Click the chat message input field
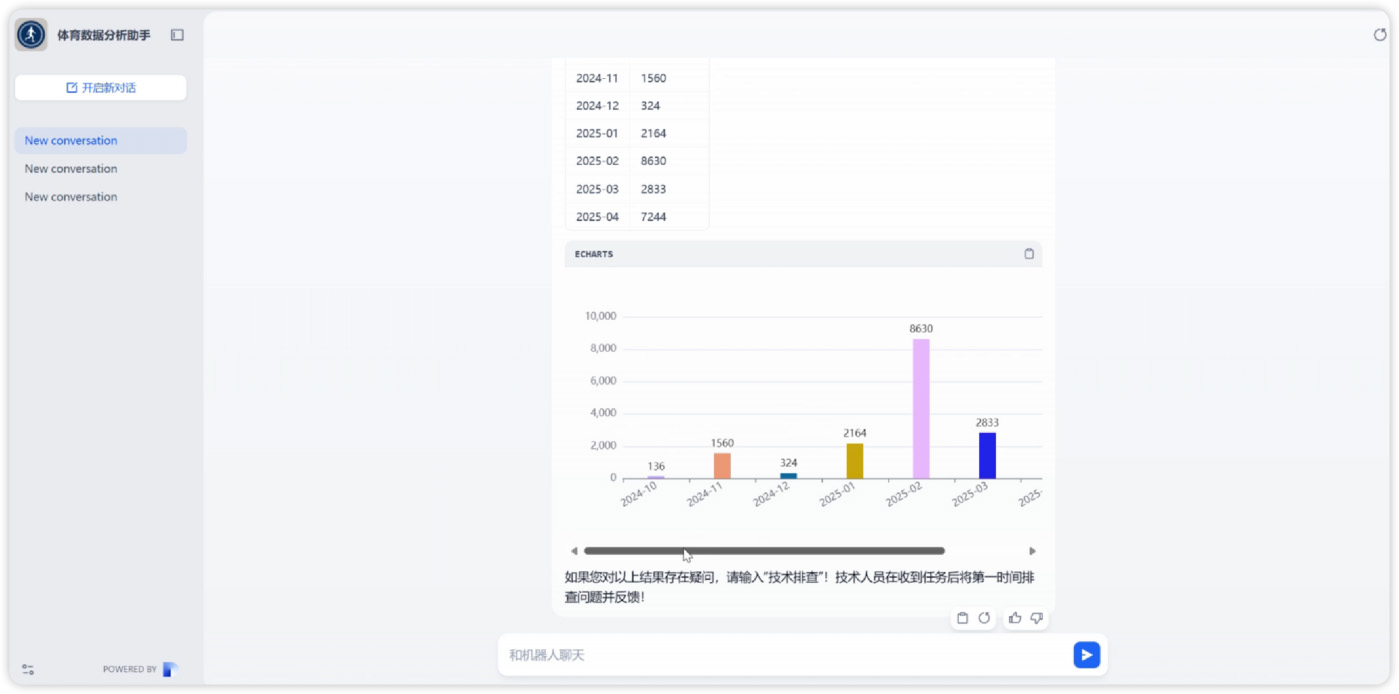The image size is (1399, 694). tap(780, 654)
